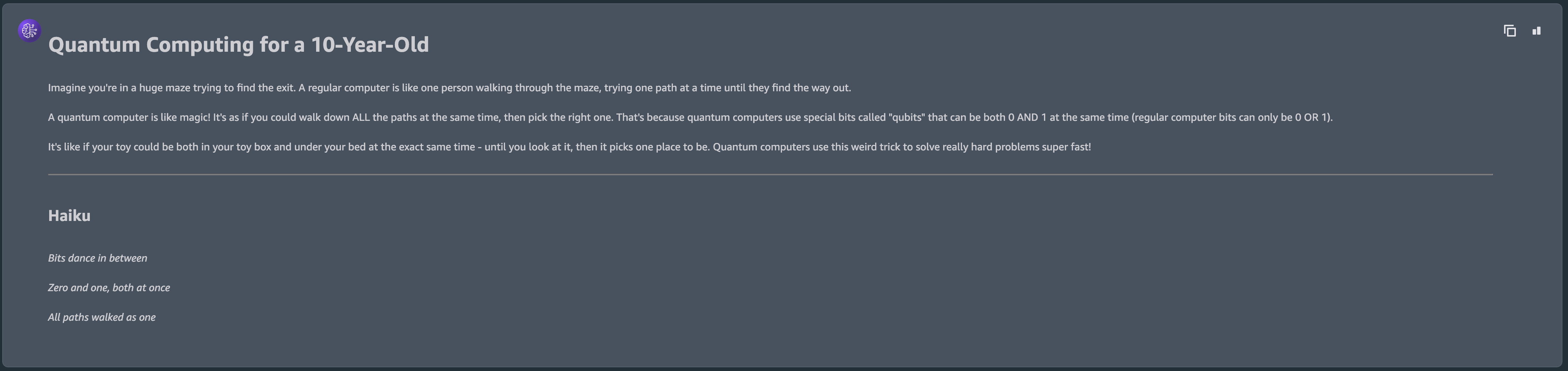
Task: Click the "Quantum Computing for a 10-Year-Old" heading
Action: click(238, 44)
